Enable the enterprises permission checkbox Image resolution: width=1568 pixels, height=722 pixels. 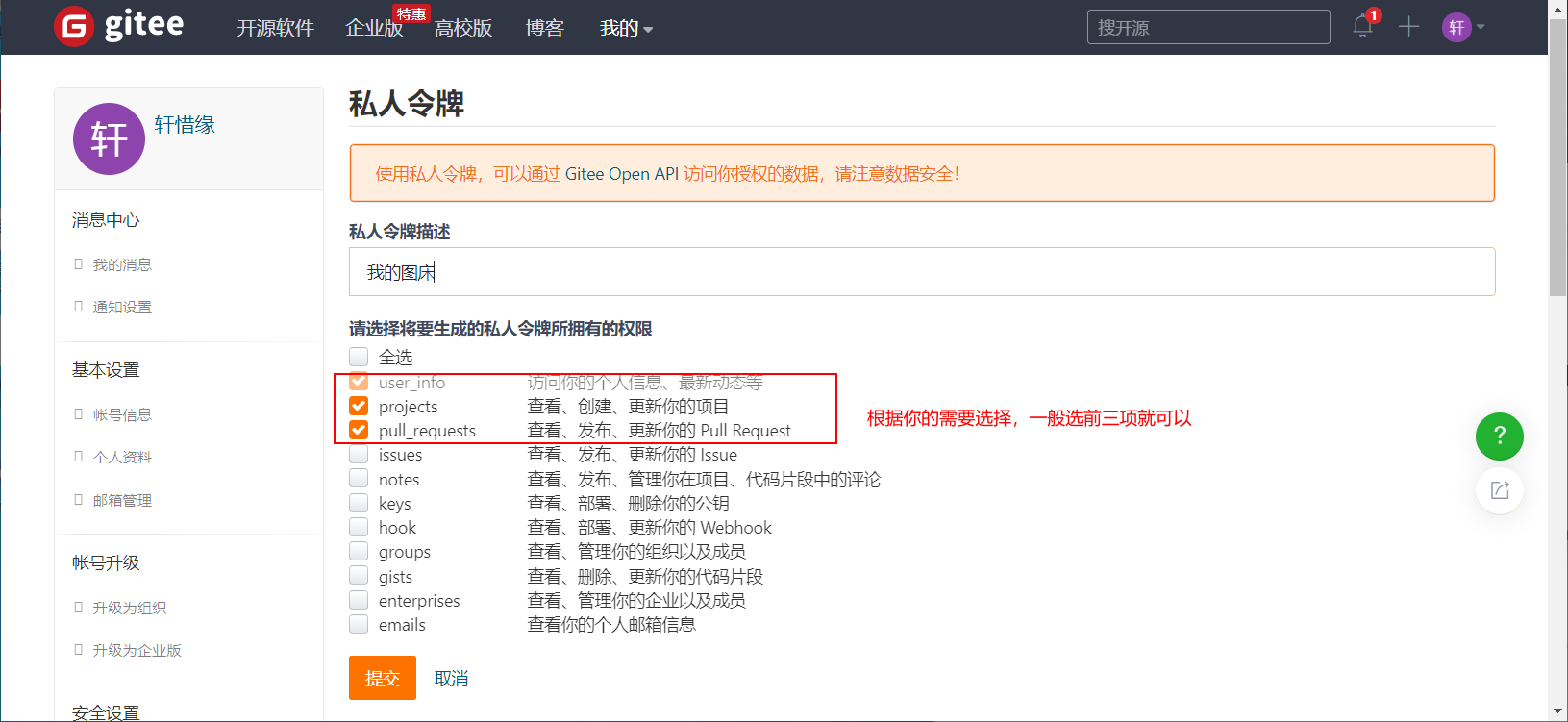pyautogui.click(x=359, y=600)
